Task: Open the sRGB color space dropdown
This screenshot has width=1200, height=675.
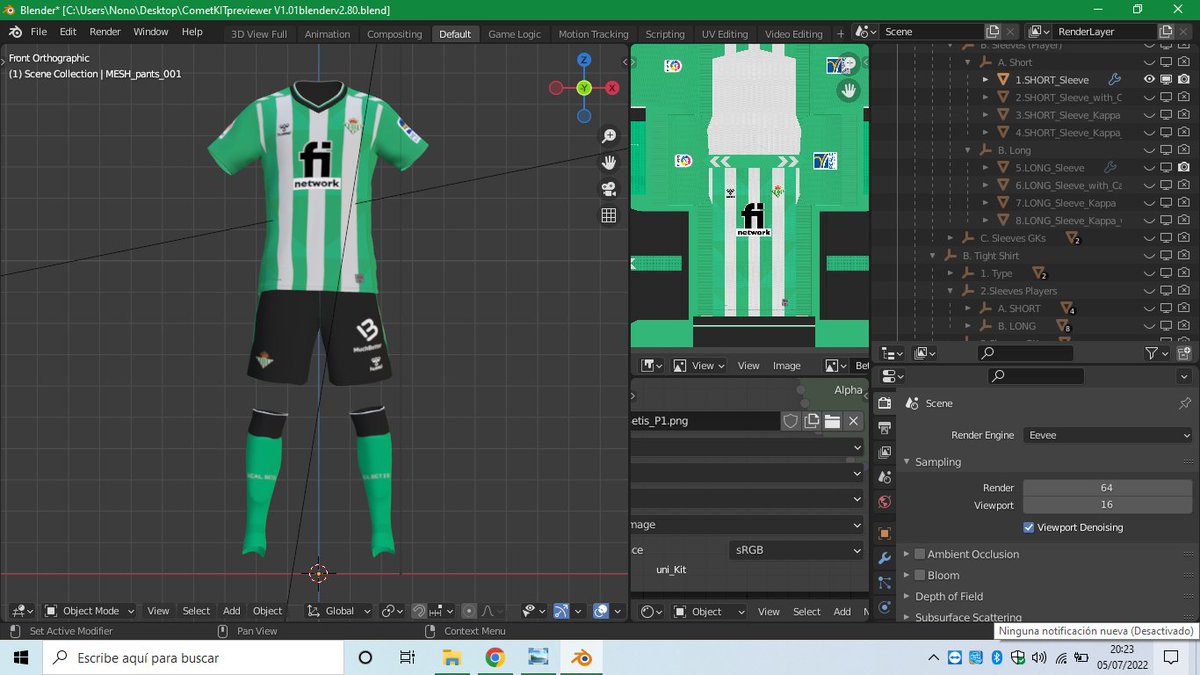Action: (x=795, y=550)
